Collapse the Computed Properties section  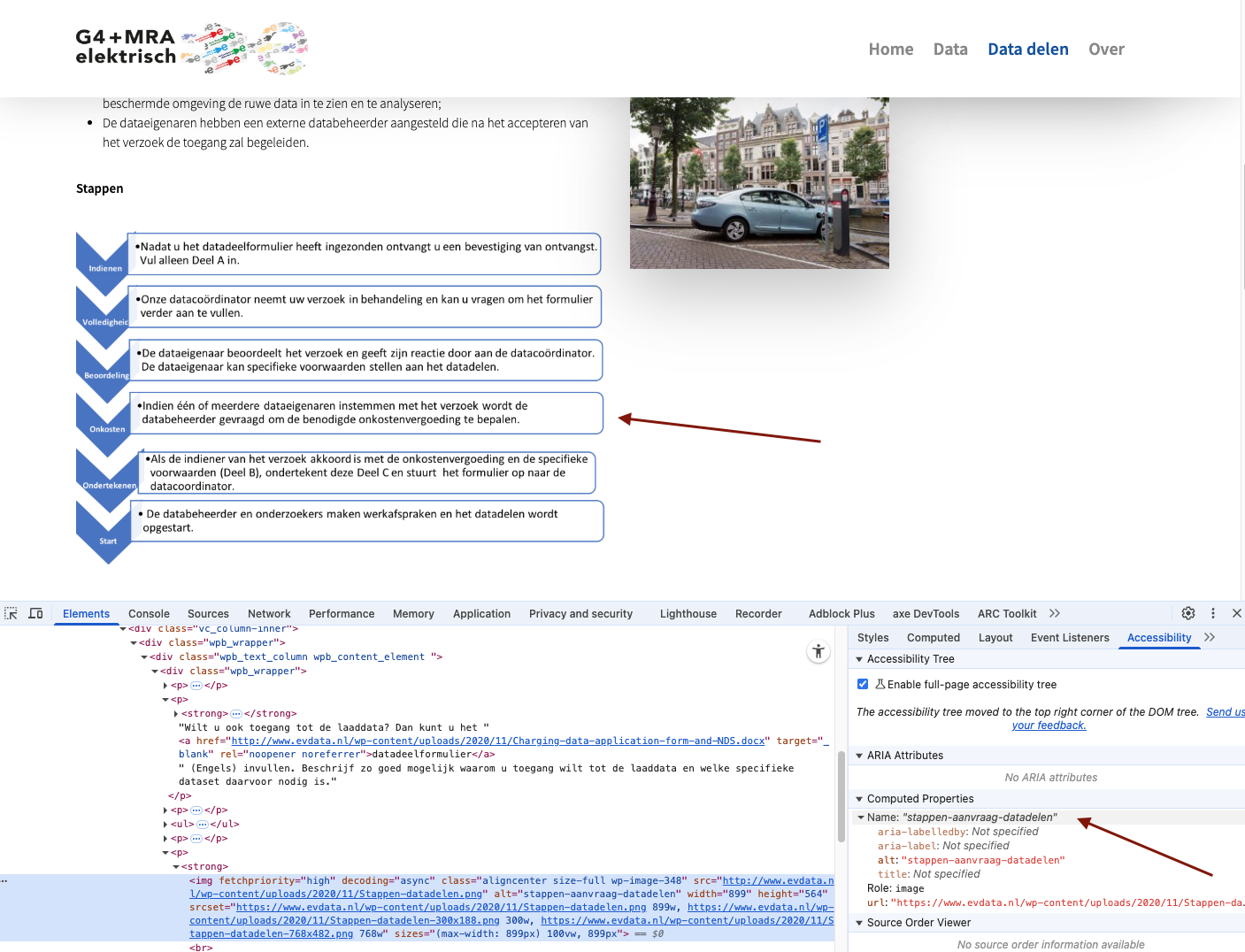[859, 799]
